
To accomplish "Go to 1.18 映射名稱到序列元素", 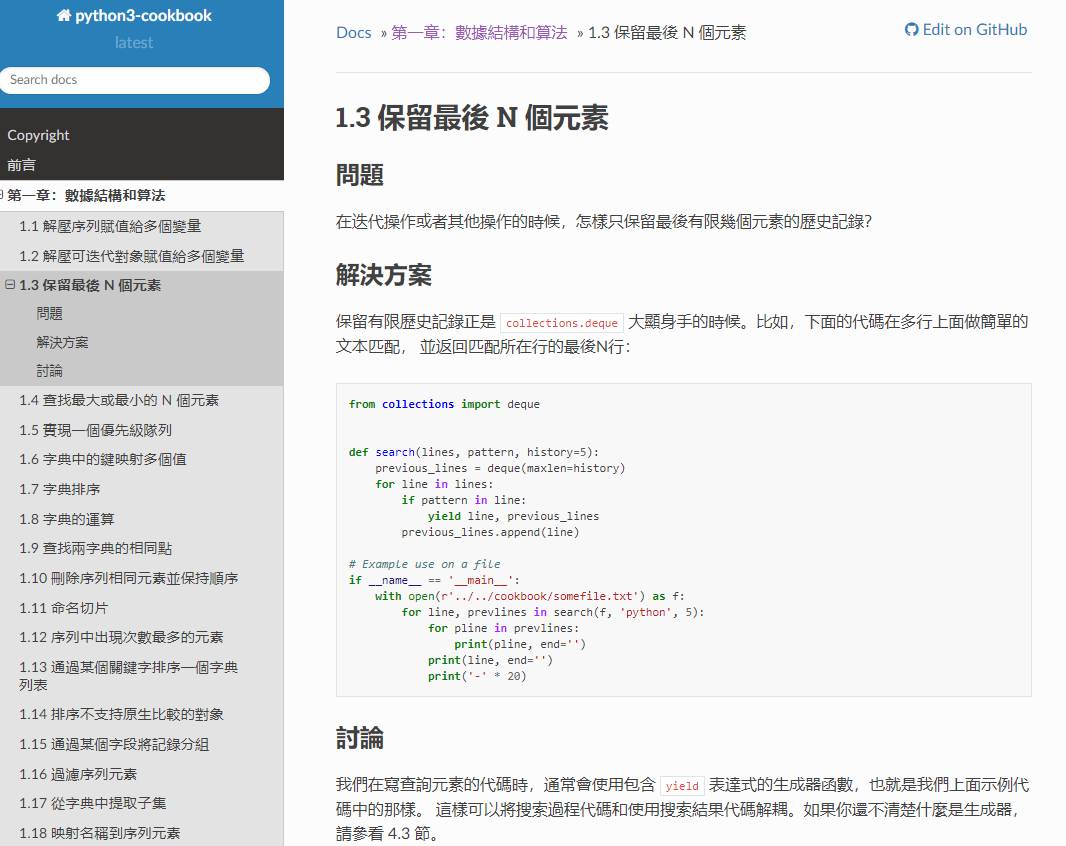I will click(x=100, y=833).
